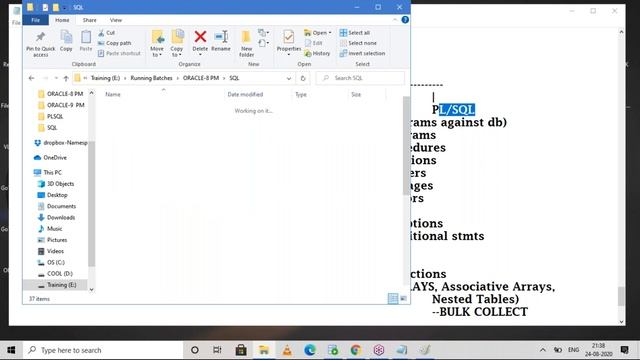Image resolution: width=640 pixels, height=360 pixels.
Task: Click Select all in ribbon
Action: 355,33
